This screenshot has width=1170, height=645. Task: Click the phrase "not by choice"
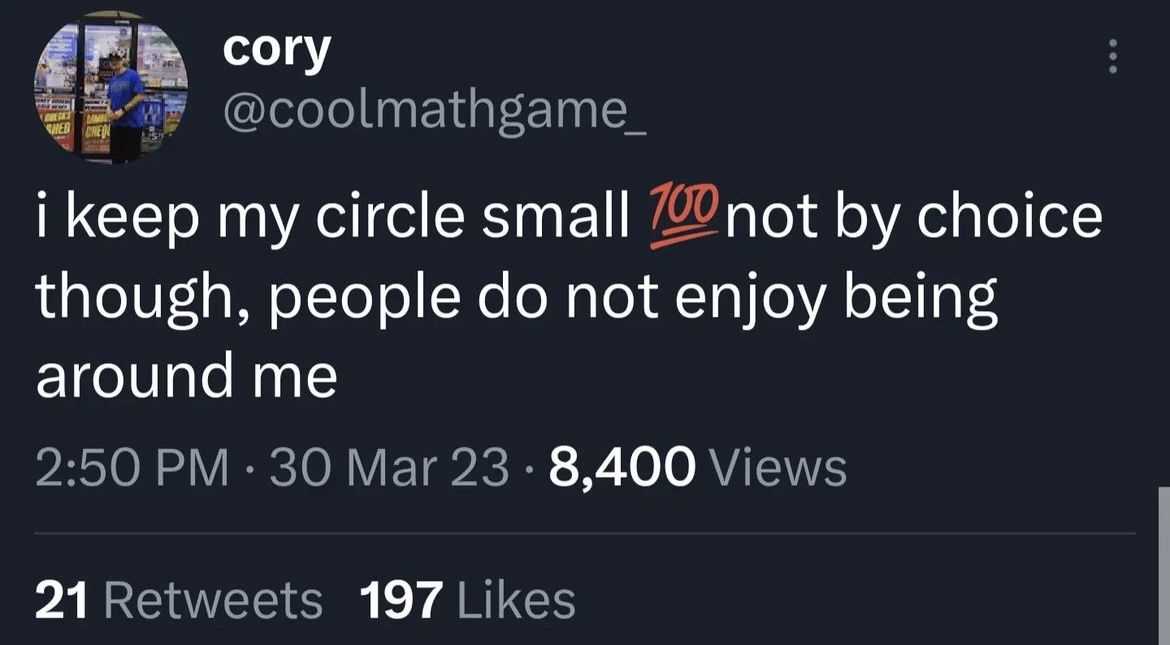[915, 220]
